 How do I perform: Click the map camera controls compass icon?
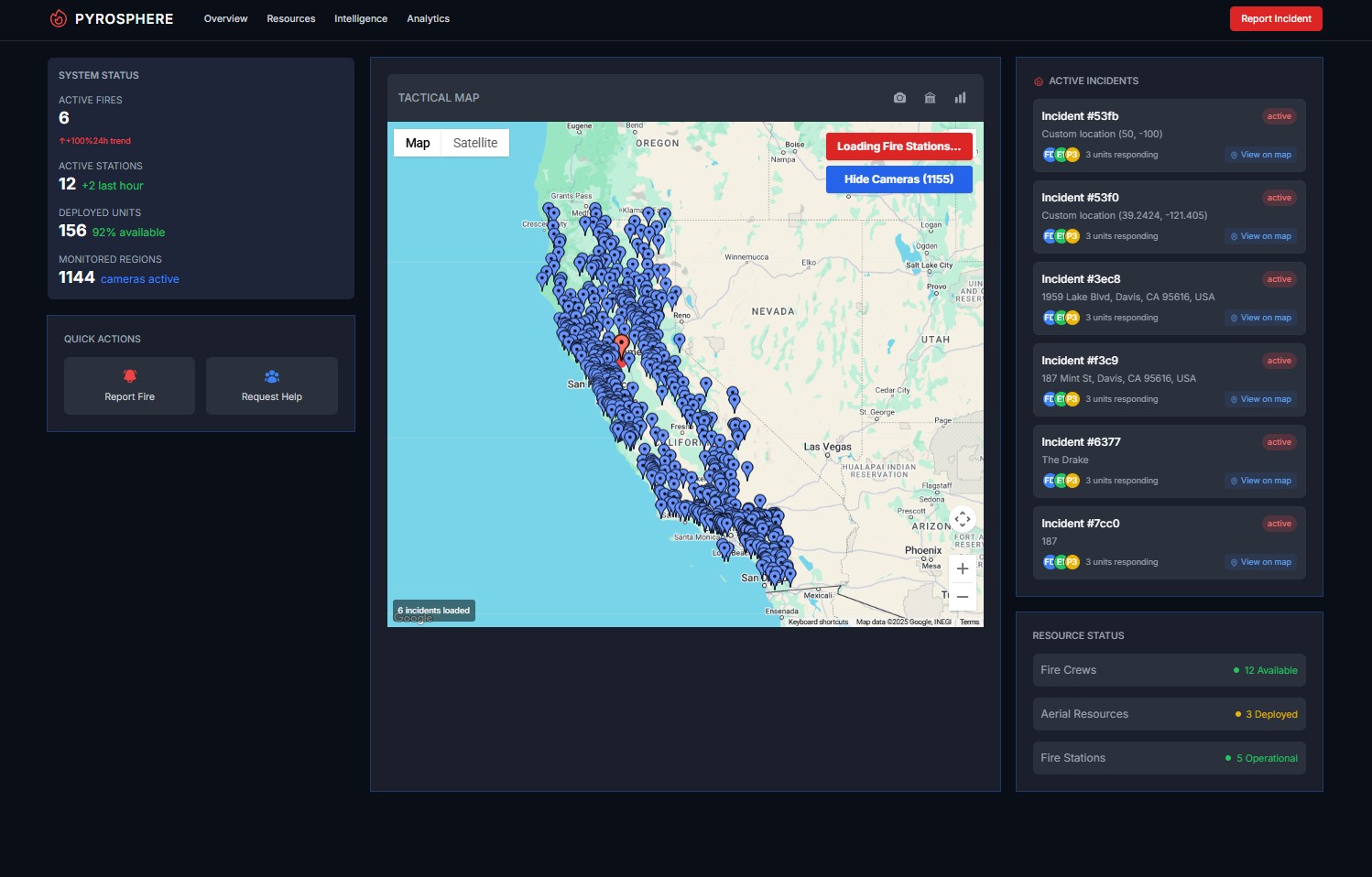pyautogui.click(x=963, y=519)
